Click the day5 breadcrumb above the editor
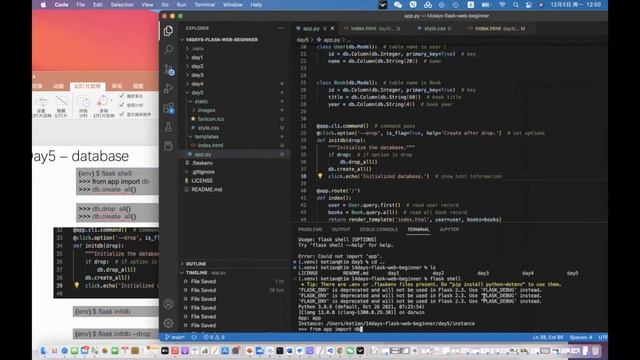 302,40
